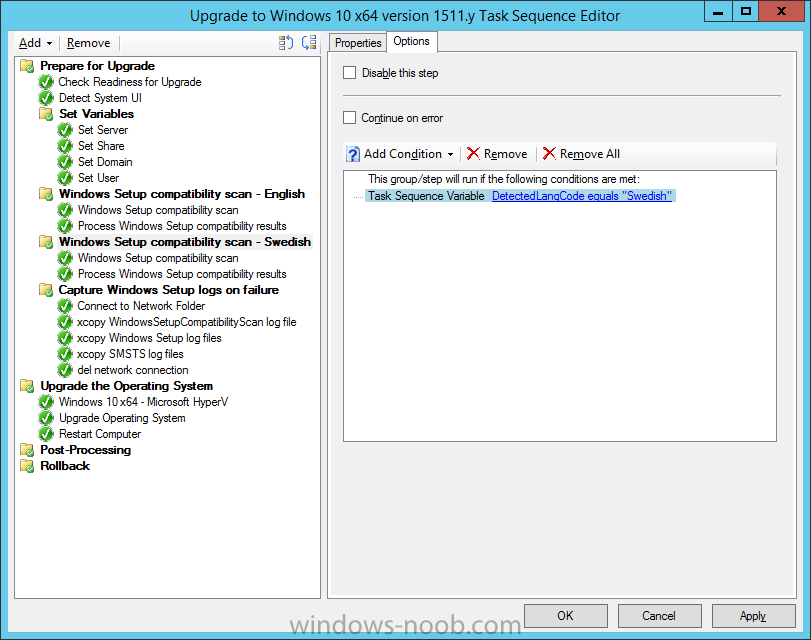Click Remove in the step list toolbar
811x640 pixels.
88,43
